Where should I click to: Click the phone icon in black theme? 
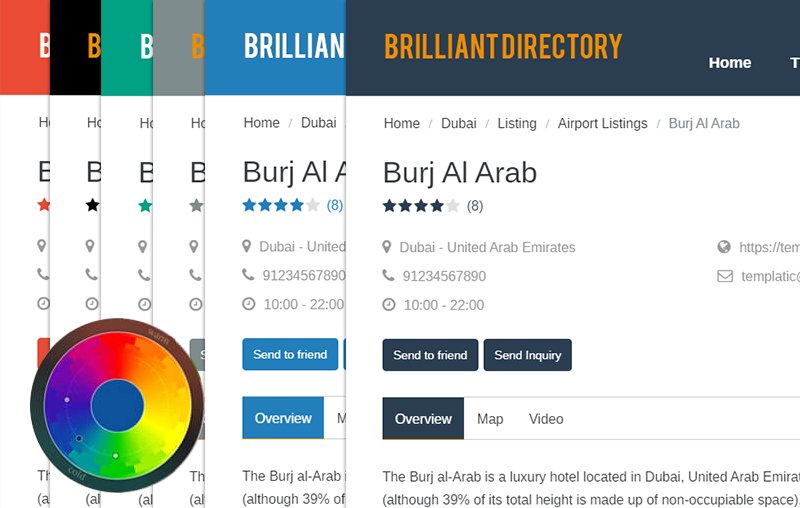[x=91, y=275]
